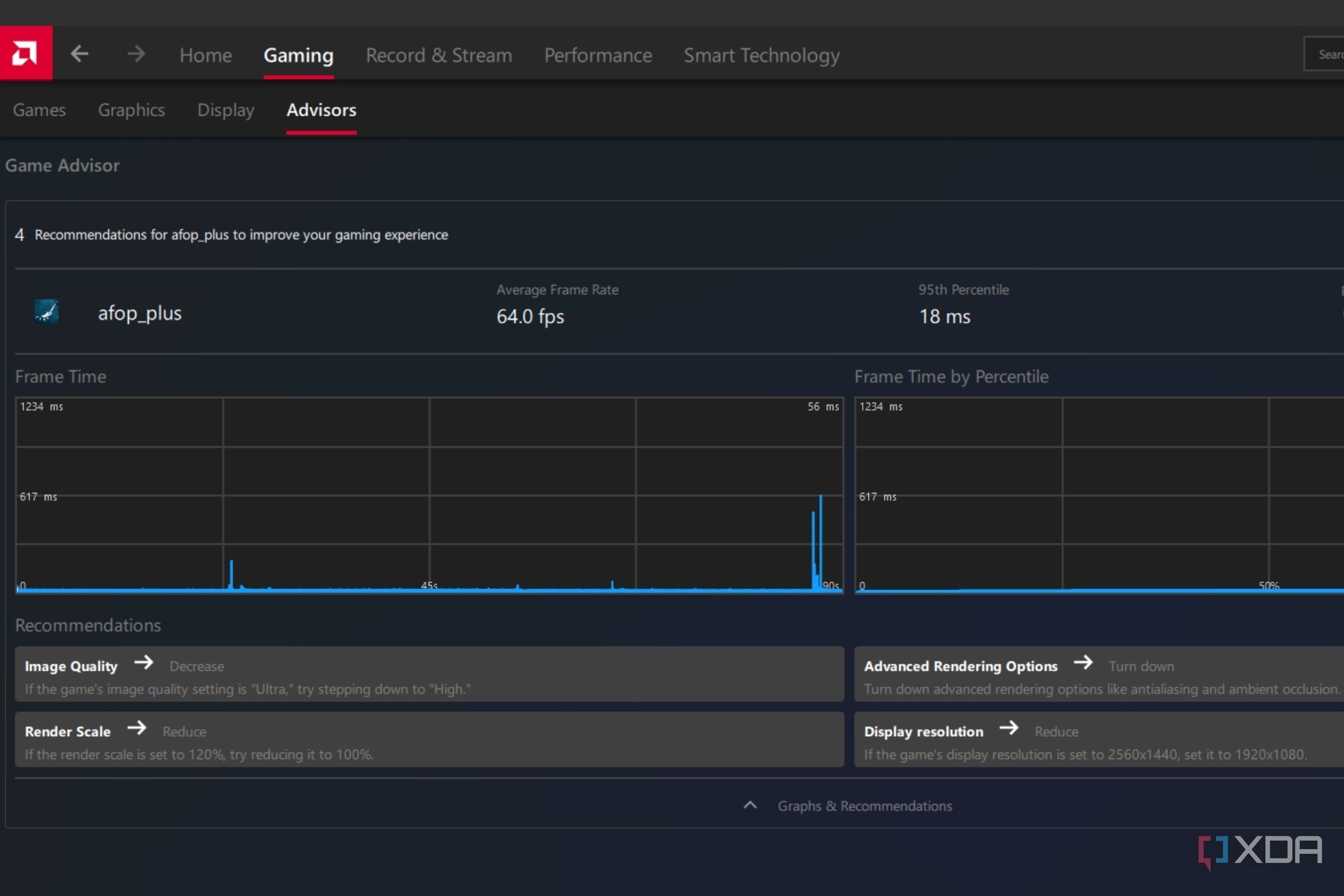Open the Display sub-tab
Viewport: 1344px width, 896px height.
click(225, 110)
